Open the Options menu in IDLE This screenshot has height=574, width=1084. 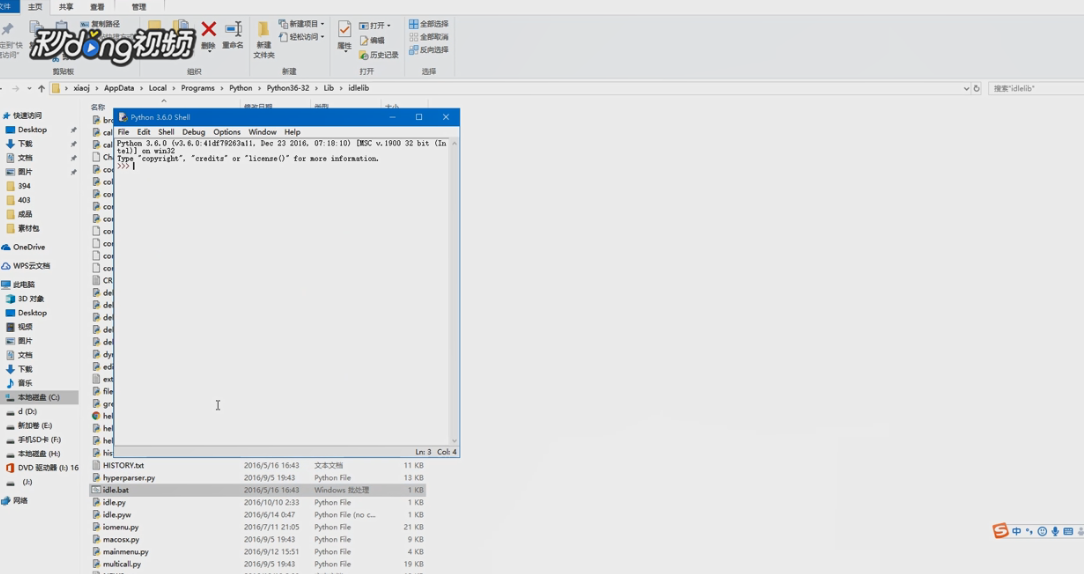(227, 132)
